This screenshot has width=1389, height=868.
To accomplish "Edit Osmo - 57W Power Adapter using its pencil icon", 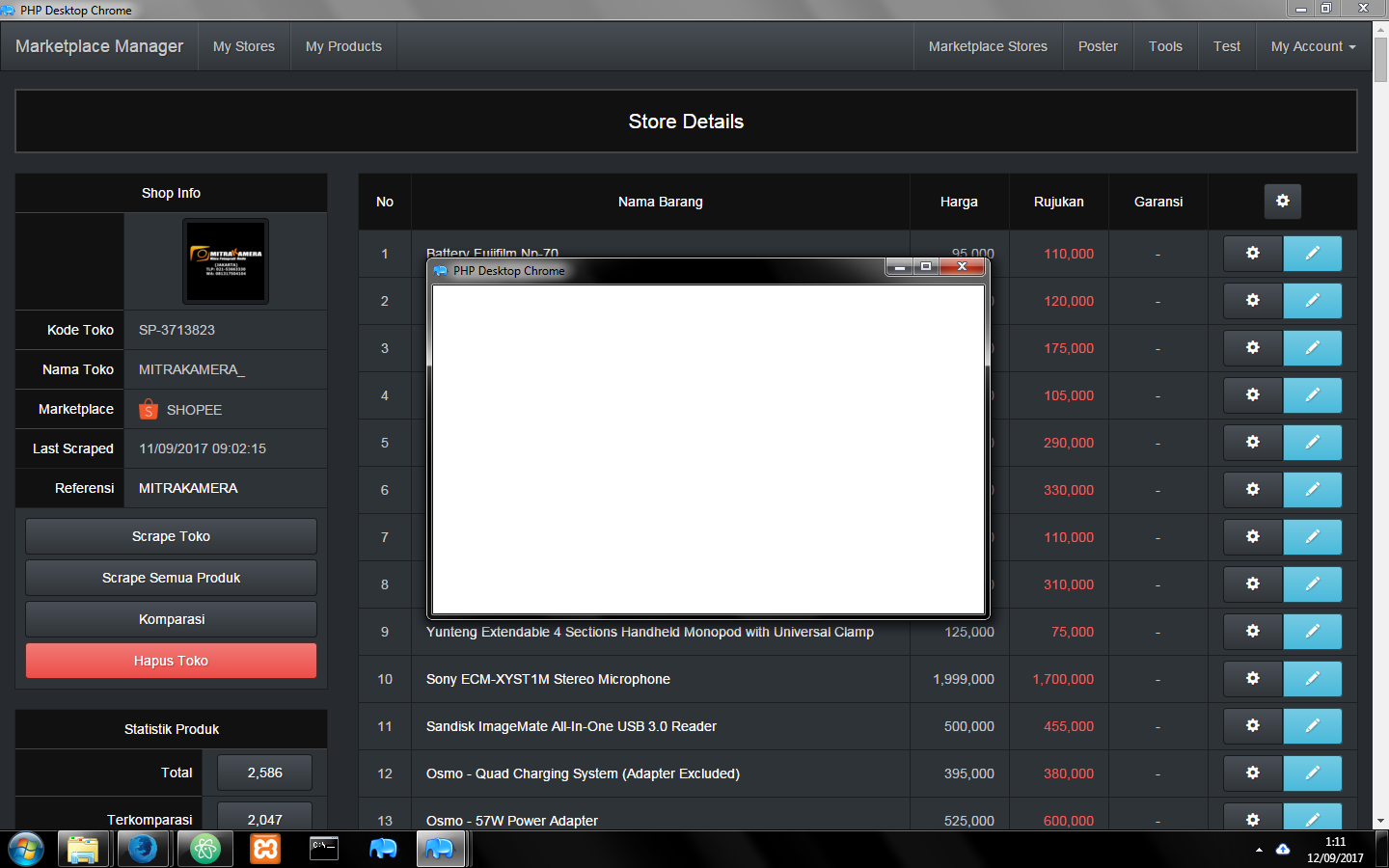I will click(1313, 819).
